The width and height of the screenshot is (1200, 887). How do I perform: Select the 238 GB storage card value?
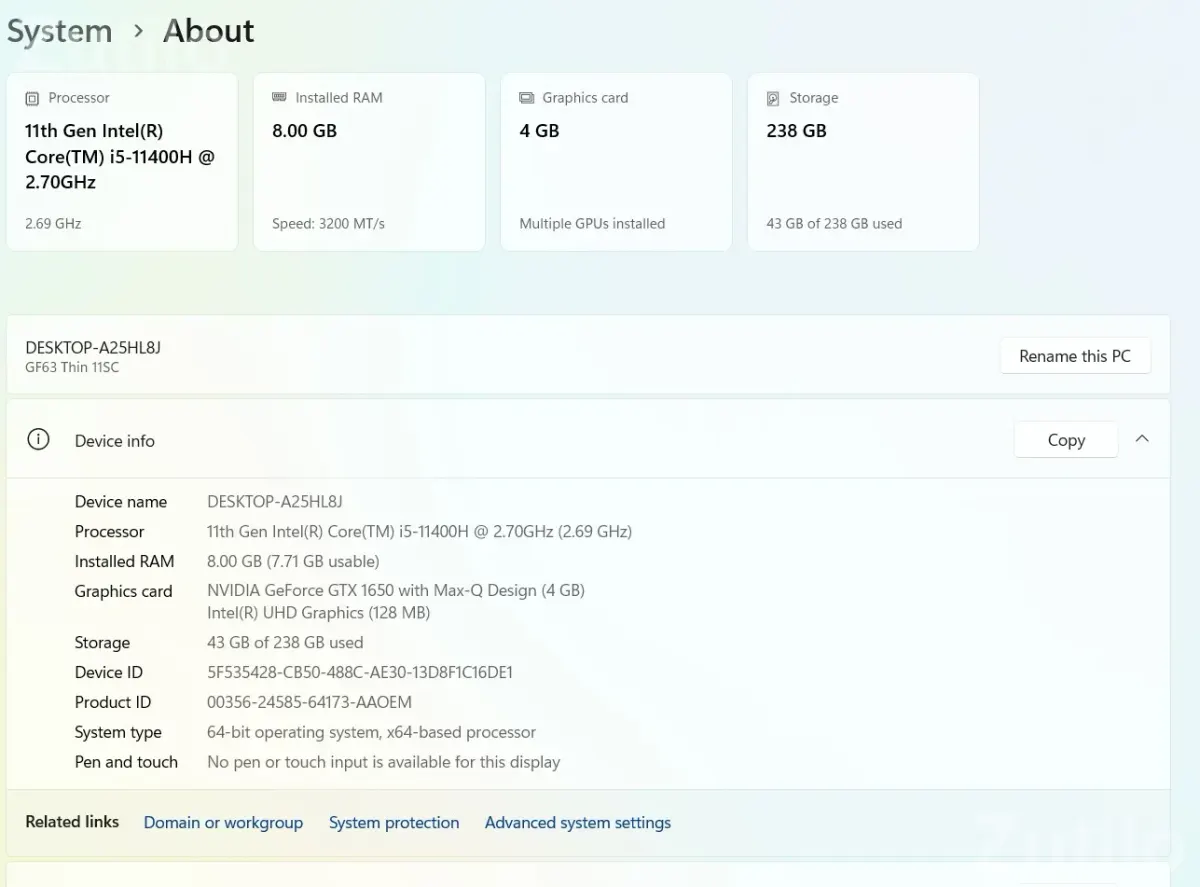[x=796, y=131]
